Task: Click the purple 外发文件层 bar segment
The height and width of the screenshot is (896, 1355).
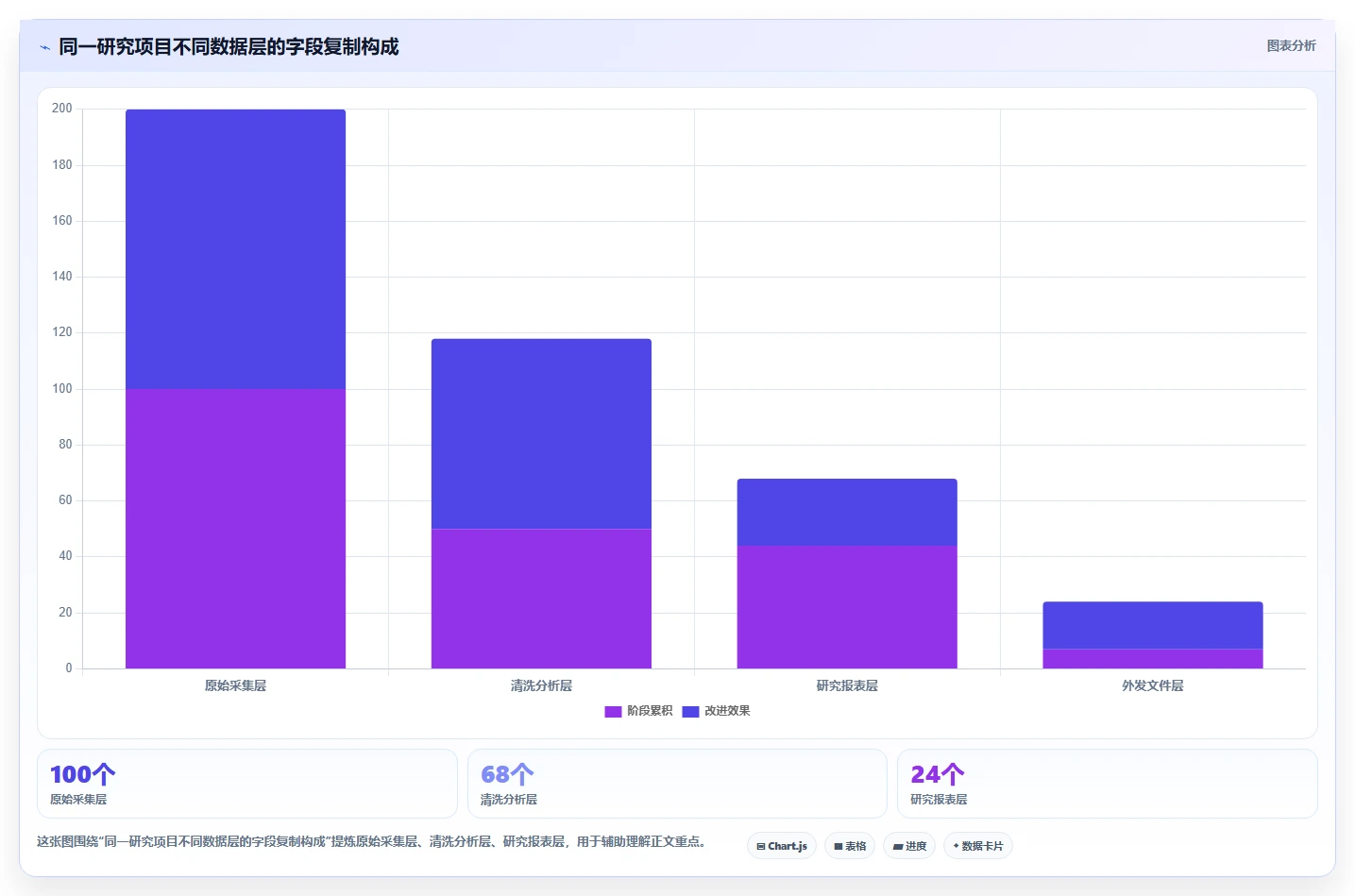Action: tap(1153, 659)
